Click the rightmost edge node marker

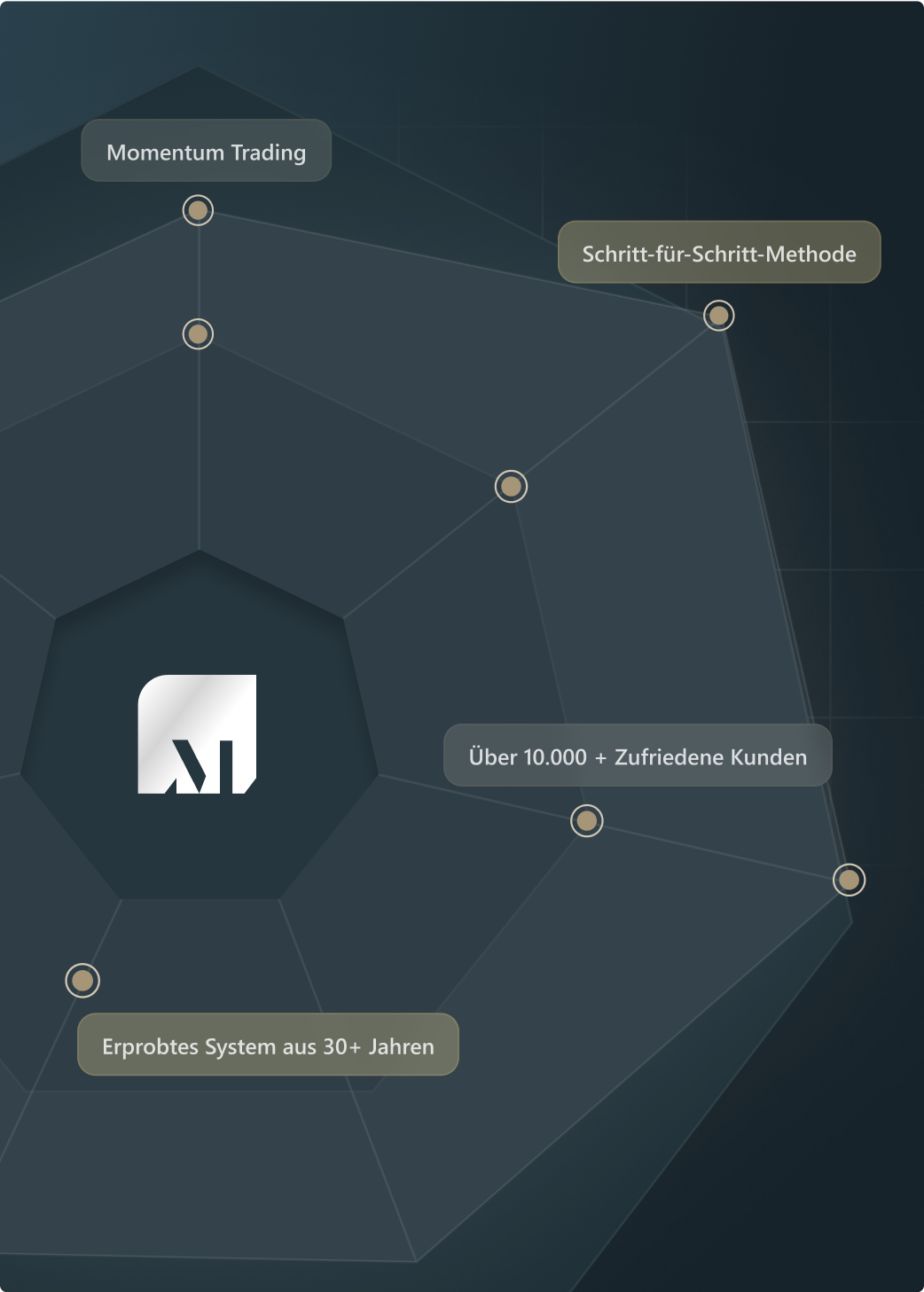(848, 880)
